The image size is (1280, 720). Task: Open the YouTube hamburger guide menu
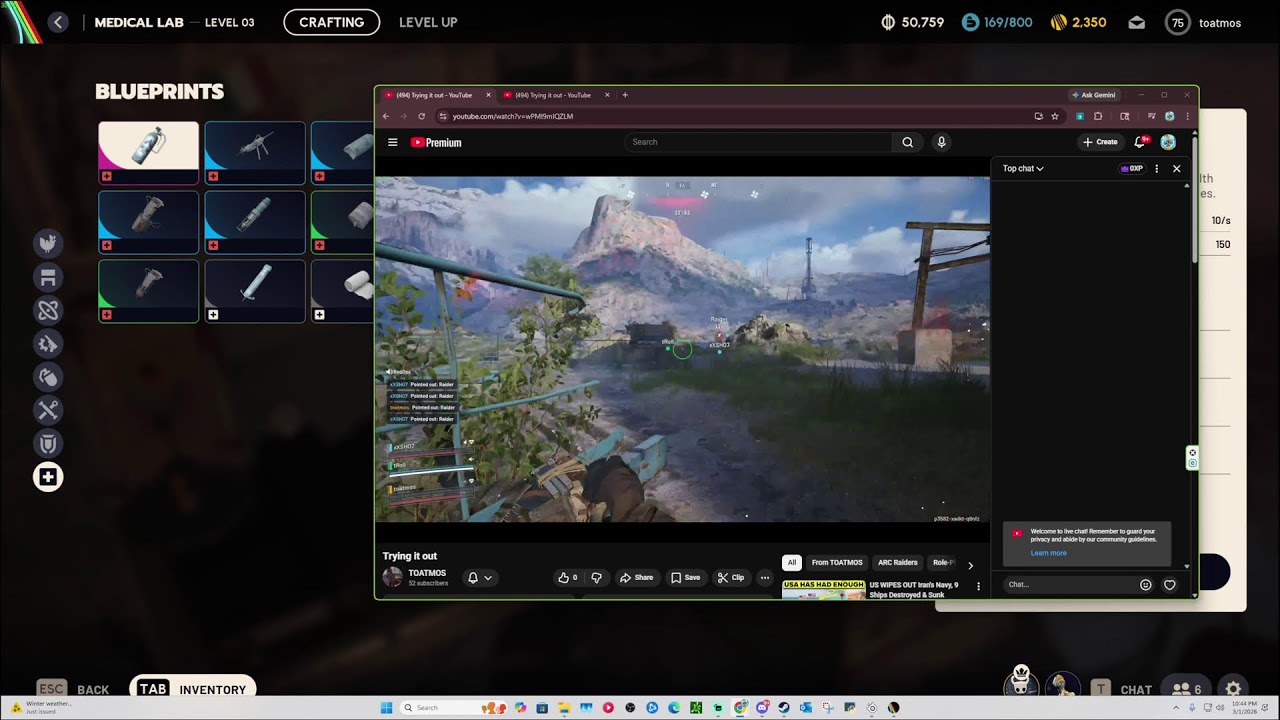[393, 142]
